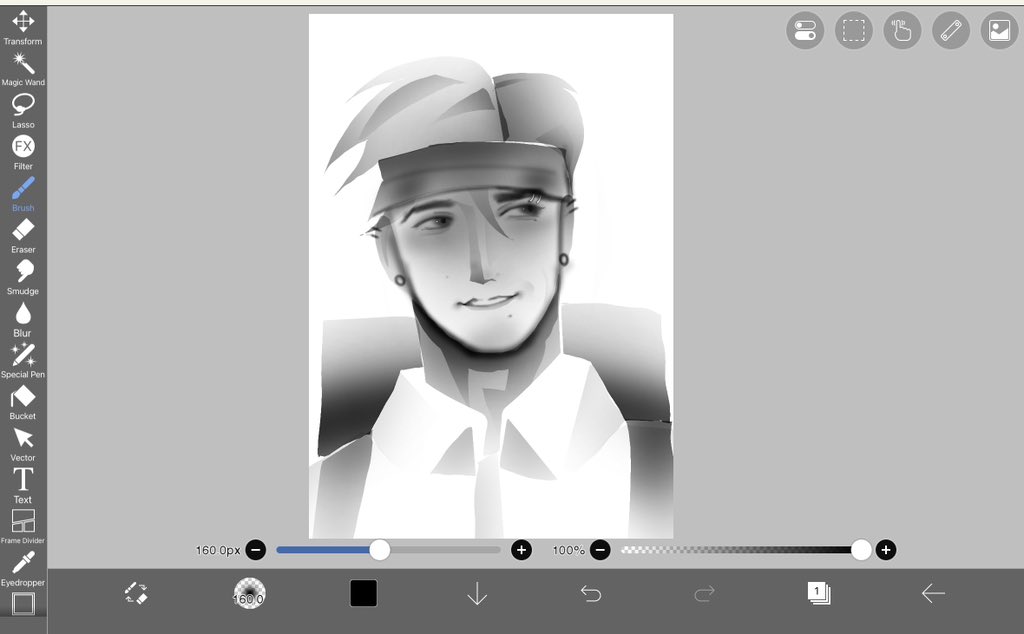The height and width of the screenshot is (634, 1024).
Task: Click the portrait drawing canvas
Action: pyautogui.click(x=491, y=276)
